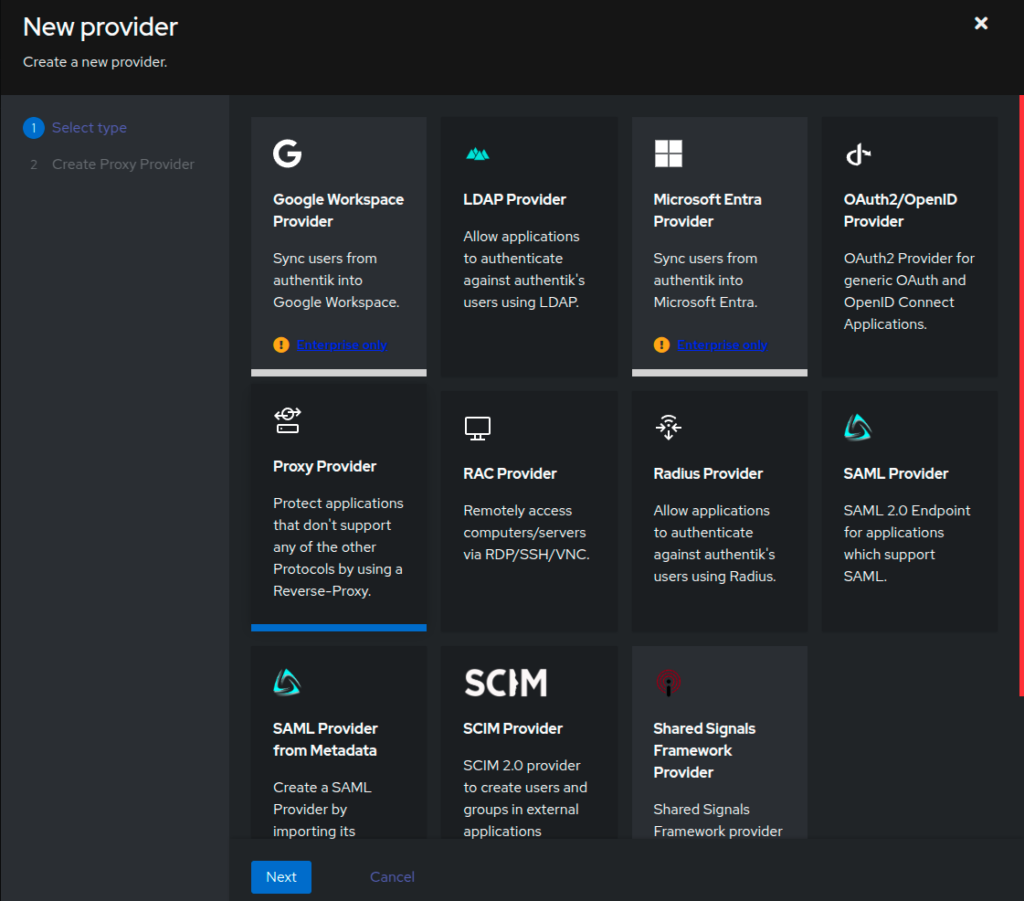Click the Sync users into Microsoft Entra description
This screenshot has width=1024, height=901.
point(706,280)
